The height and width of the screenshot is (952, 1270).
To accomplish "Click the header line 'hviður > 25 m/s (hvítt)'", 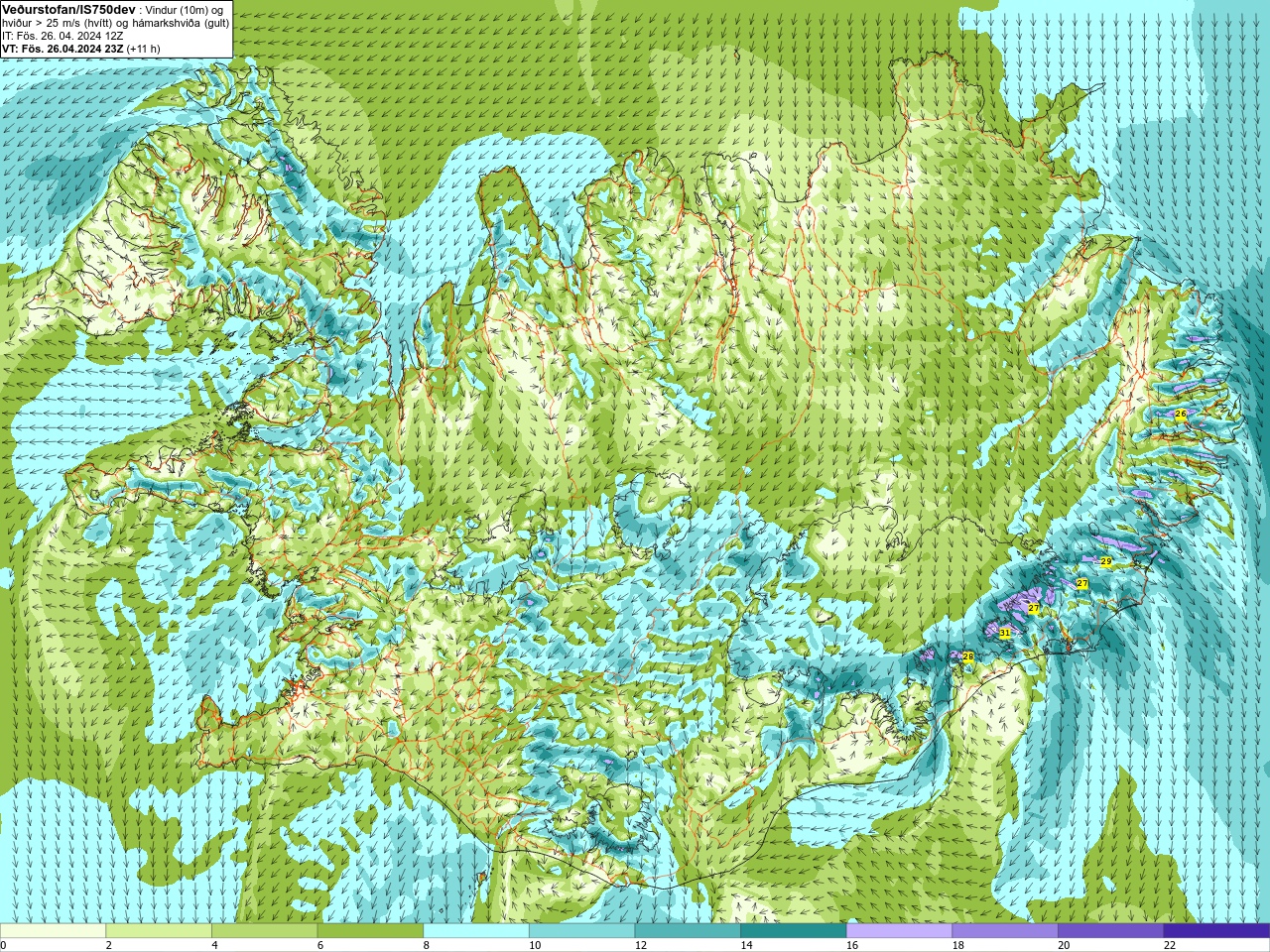I will tap(60, 23).
